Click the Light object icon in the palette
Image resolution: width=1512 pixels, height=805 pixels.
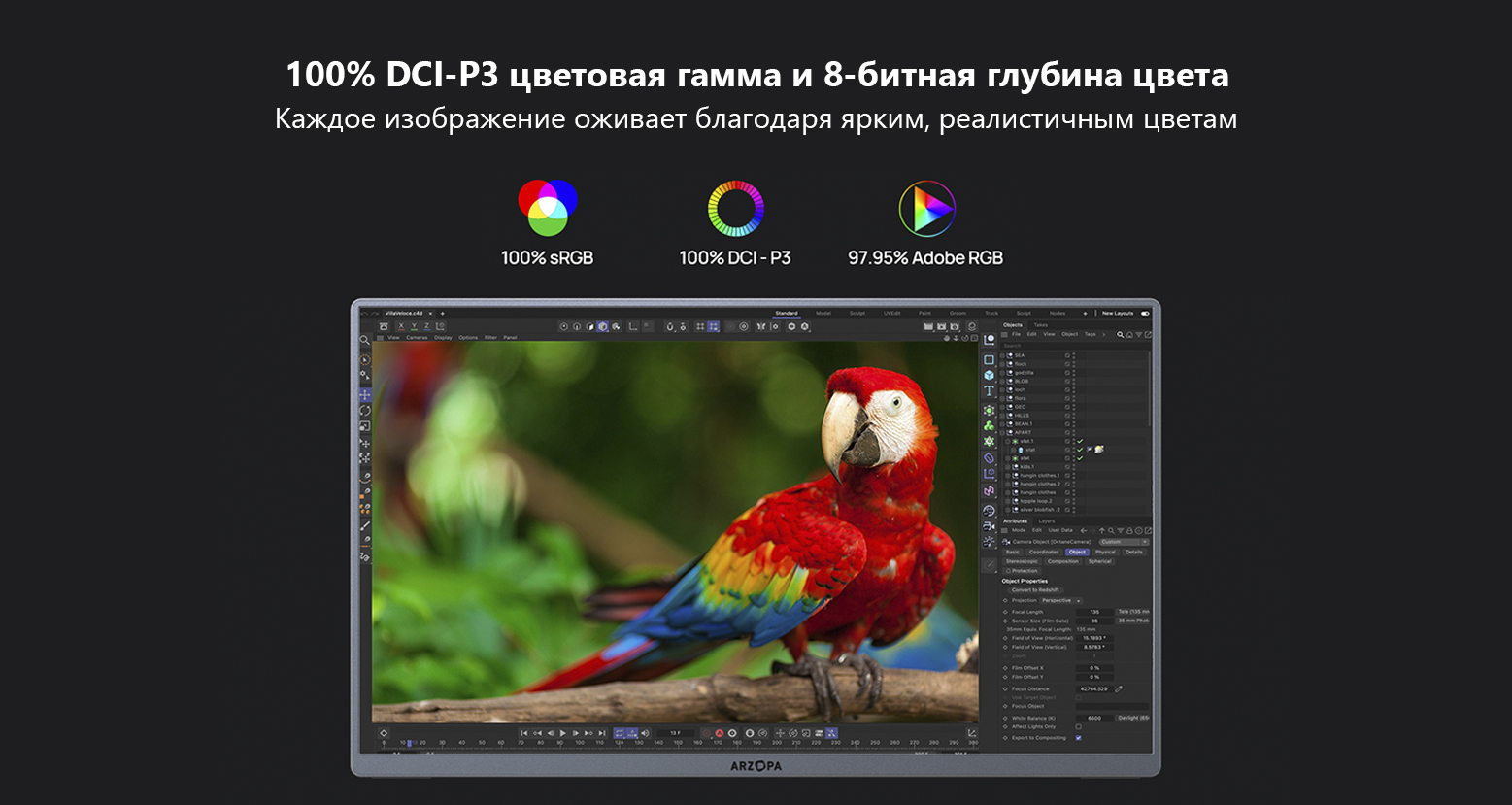(989, 542)
